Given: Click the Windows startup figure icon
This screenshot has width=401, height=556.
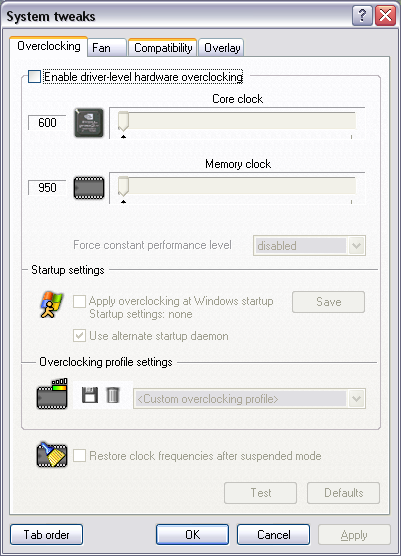Looking at the screenshot, I should click(52, 305).
